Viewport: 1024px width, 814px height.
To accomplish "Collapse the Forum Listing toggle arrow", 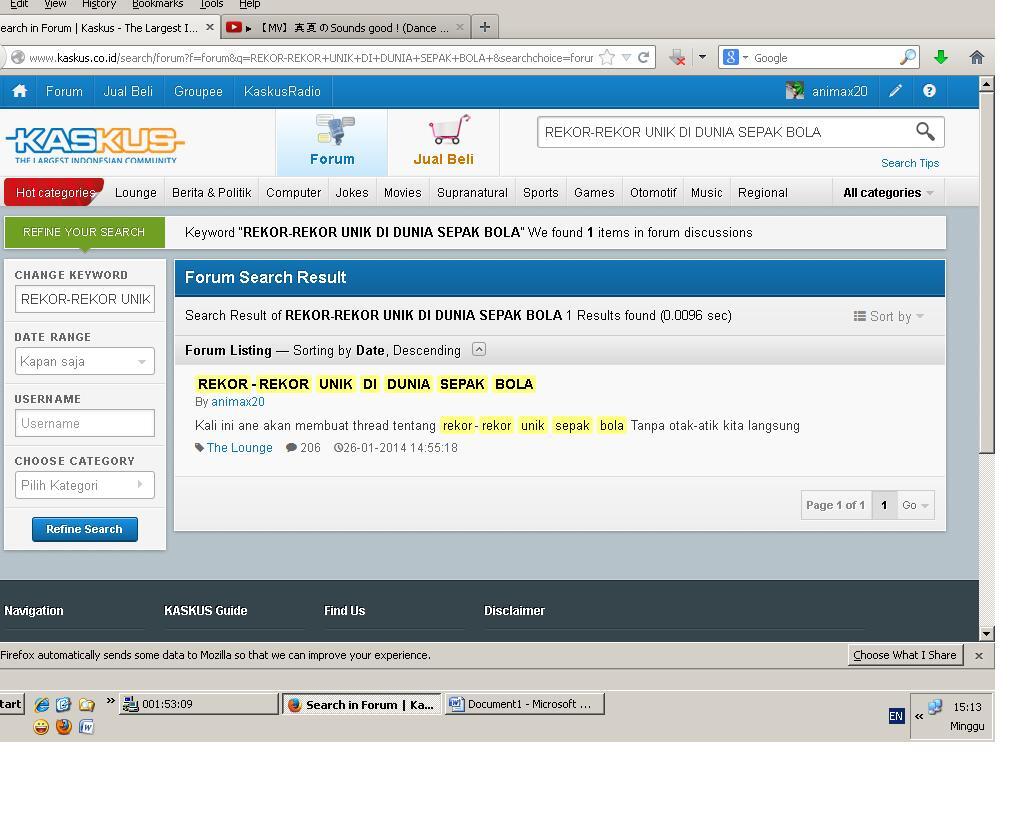I will (x=479, y=350).
